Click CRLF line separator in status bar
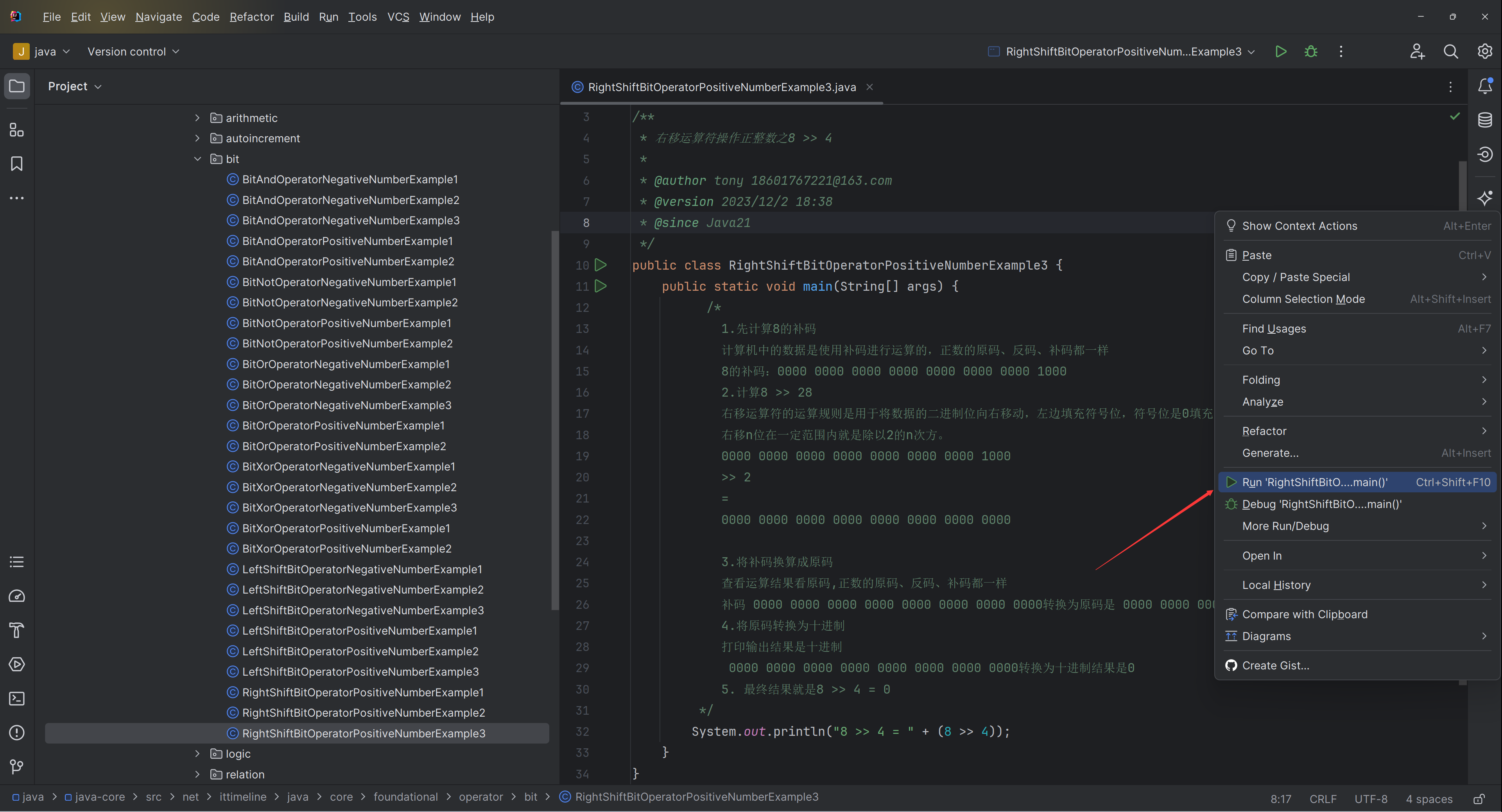The width and height of the screenshot is (1502, 812). coord(1323,799)
